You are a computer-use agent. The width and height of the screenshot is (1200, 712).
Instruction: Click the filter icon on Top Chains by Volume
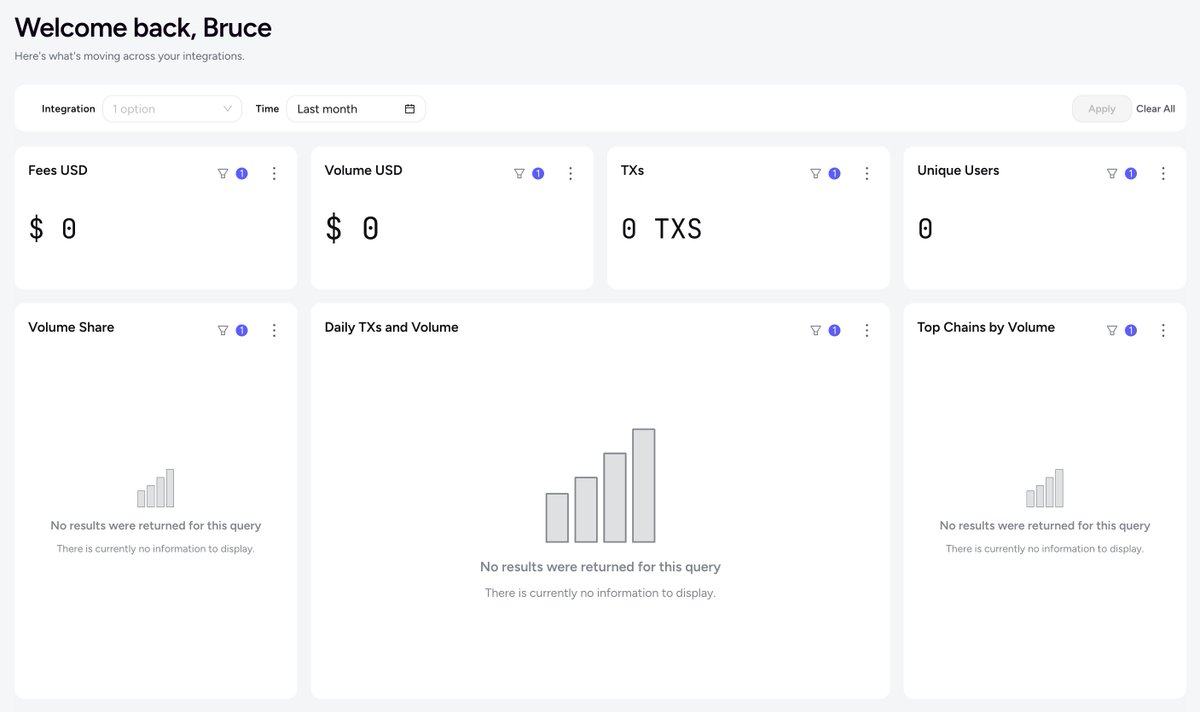pyautogui.click(x=1112, y=330)
